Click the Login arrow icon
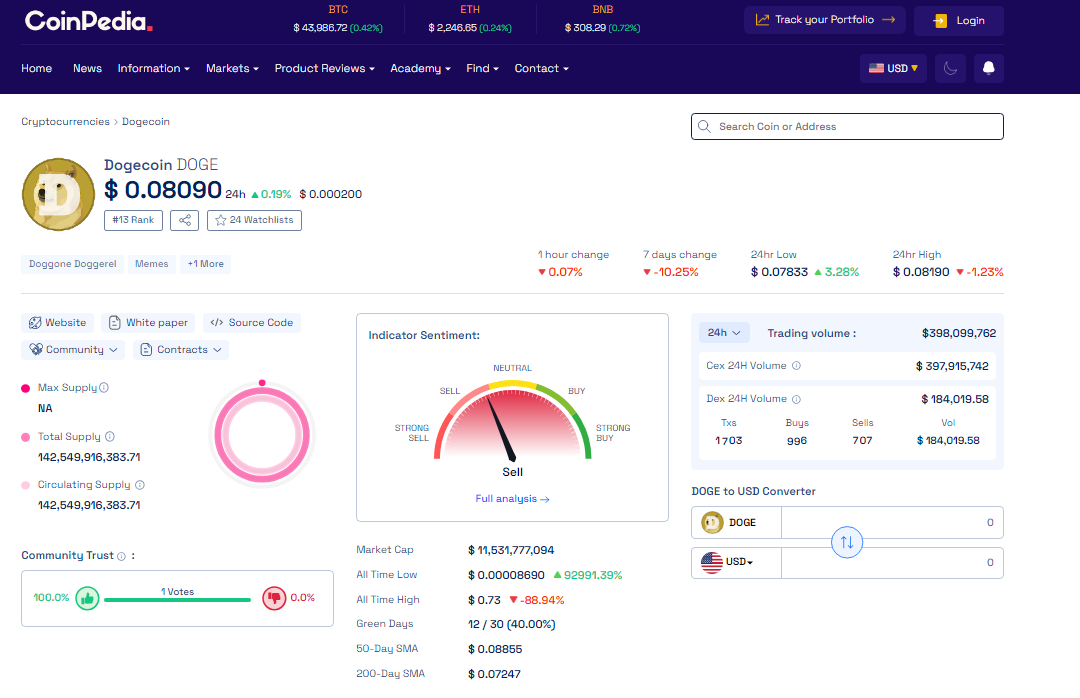Screen dimensions: 1080x698 pyautogui.click(x=940, y=21)
